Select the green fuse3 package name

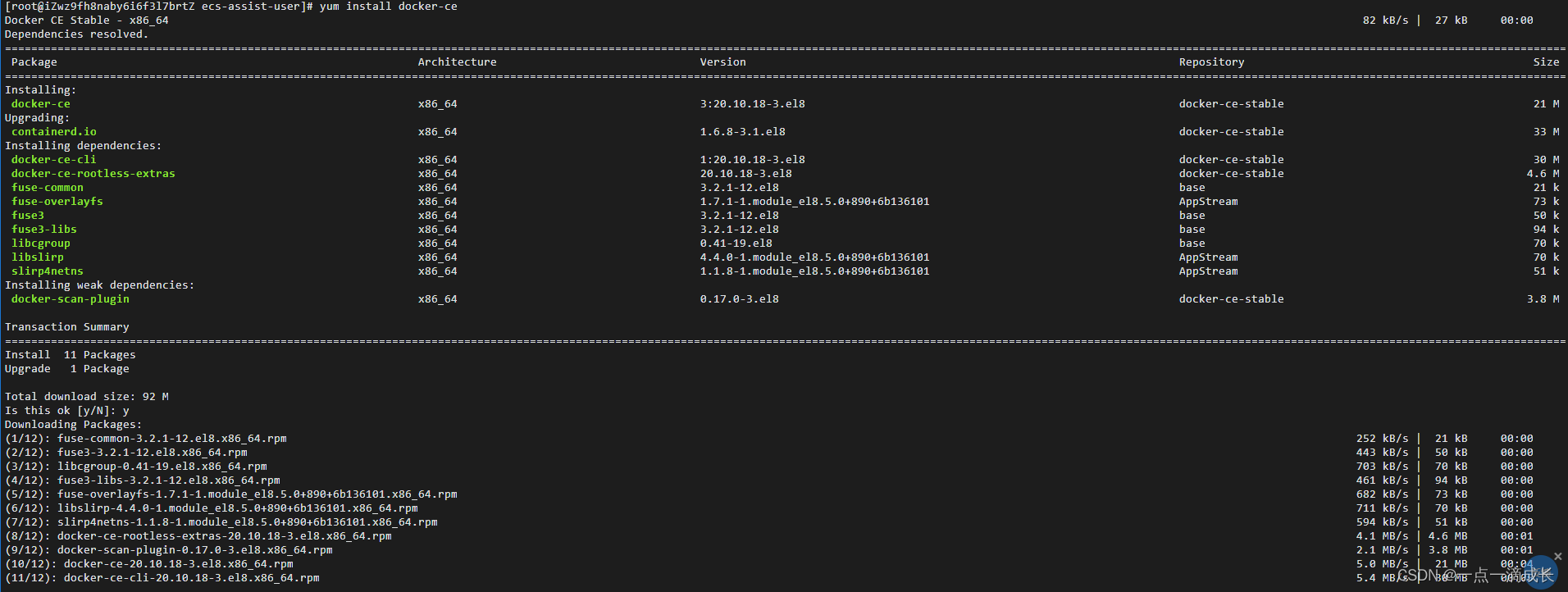pos(28,216)
